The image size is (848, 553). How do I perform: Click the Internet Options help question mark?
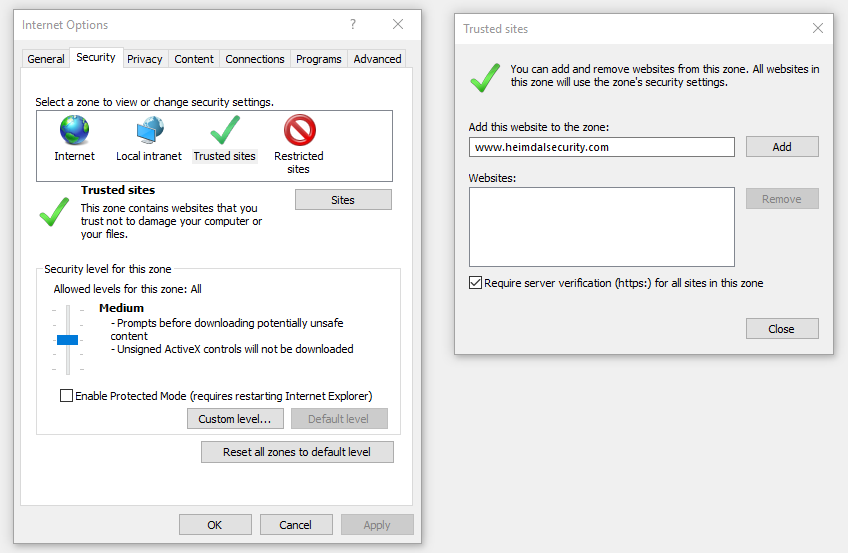click(353, 24)
